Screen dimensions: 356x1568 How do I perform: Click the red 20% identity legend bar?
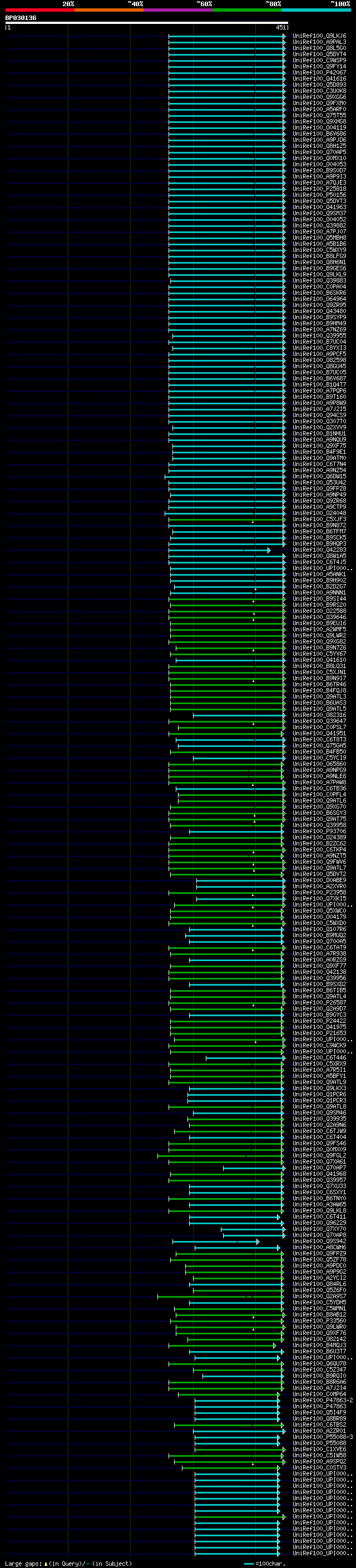[39, 10]
